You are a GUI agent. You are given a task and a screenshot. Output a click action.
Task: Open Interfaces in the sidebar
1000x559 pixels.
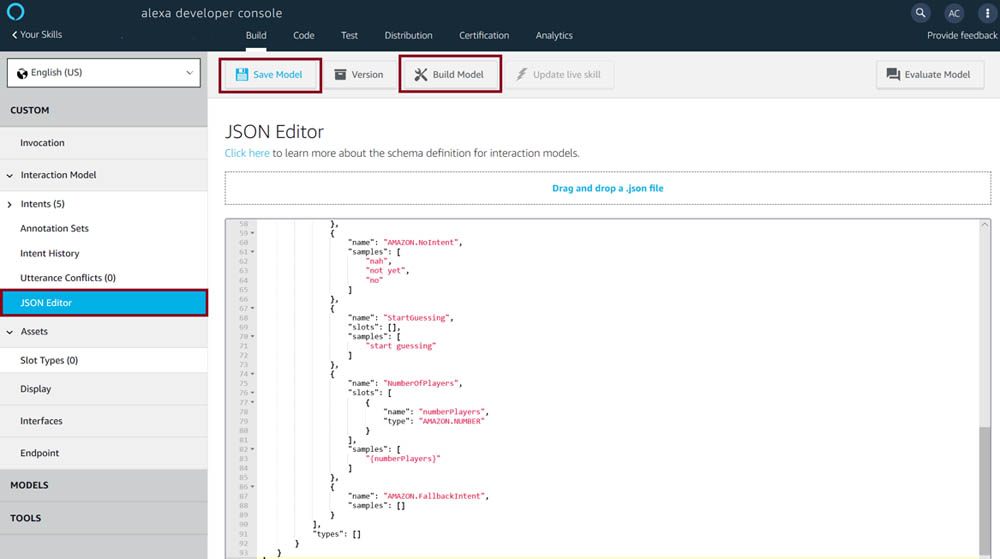click(103, 421)
